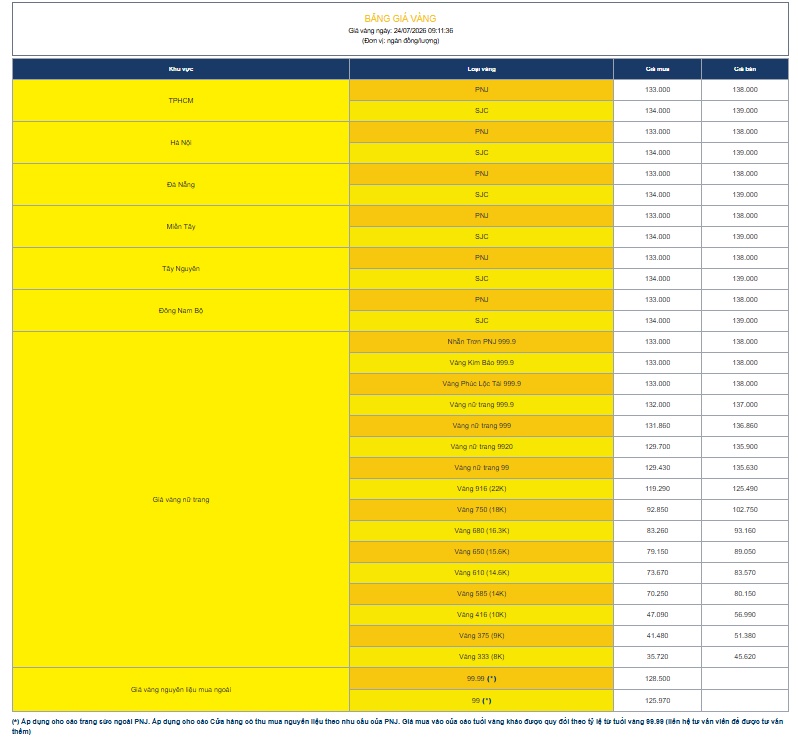Select the Loại vàng column header
The image size is (798, 739).
481,69
